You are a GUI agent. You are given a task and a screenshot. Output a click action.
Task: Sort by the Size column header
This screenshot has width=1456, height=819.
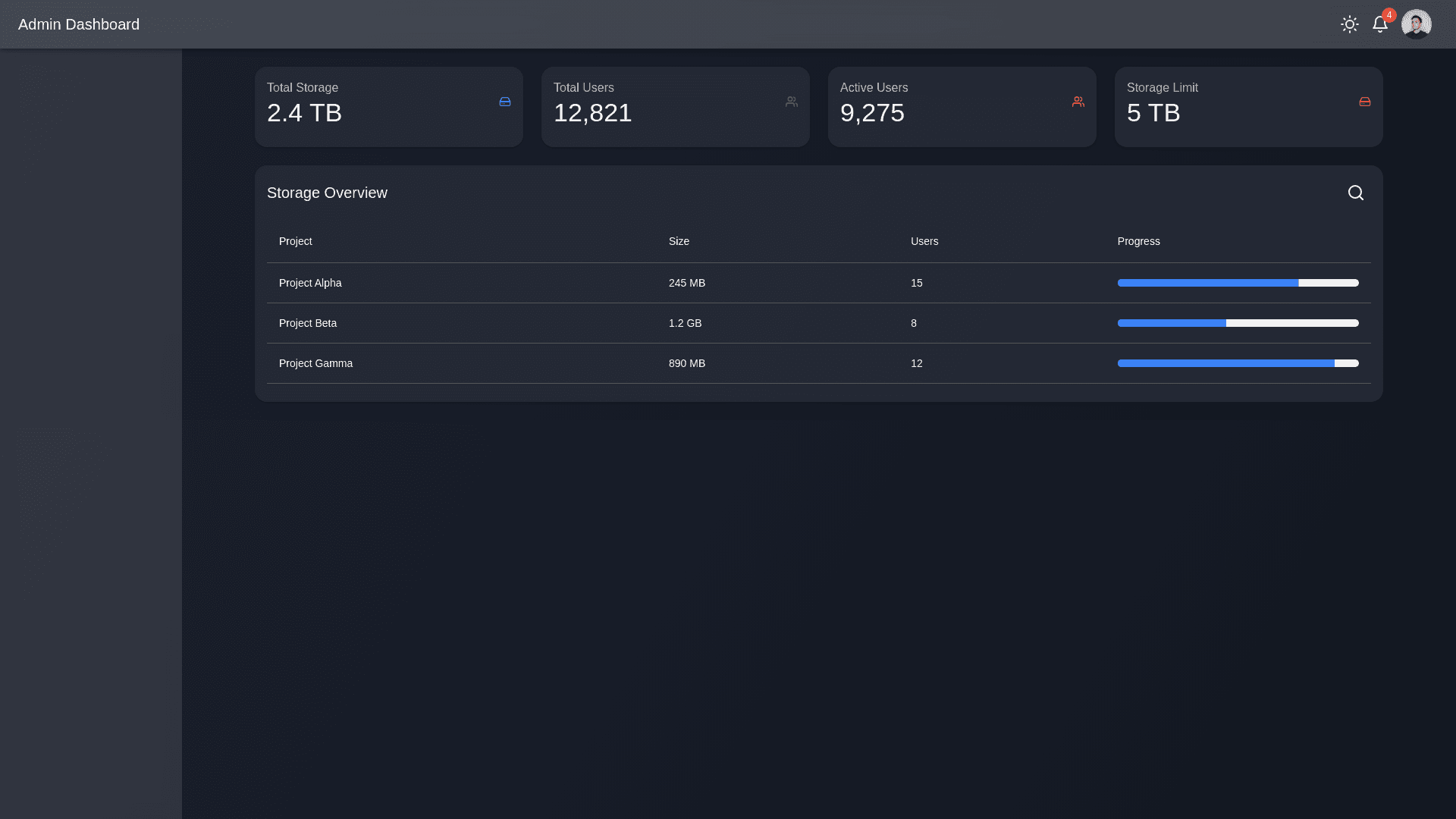click(679, 241)
